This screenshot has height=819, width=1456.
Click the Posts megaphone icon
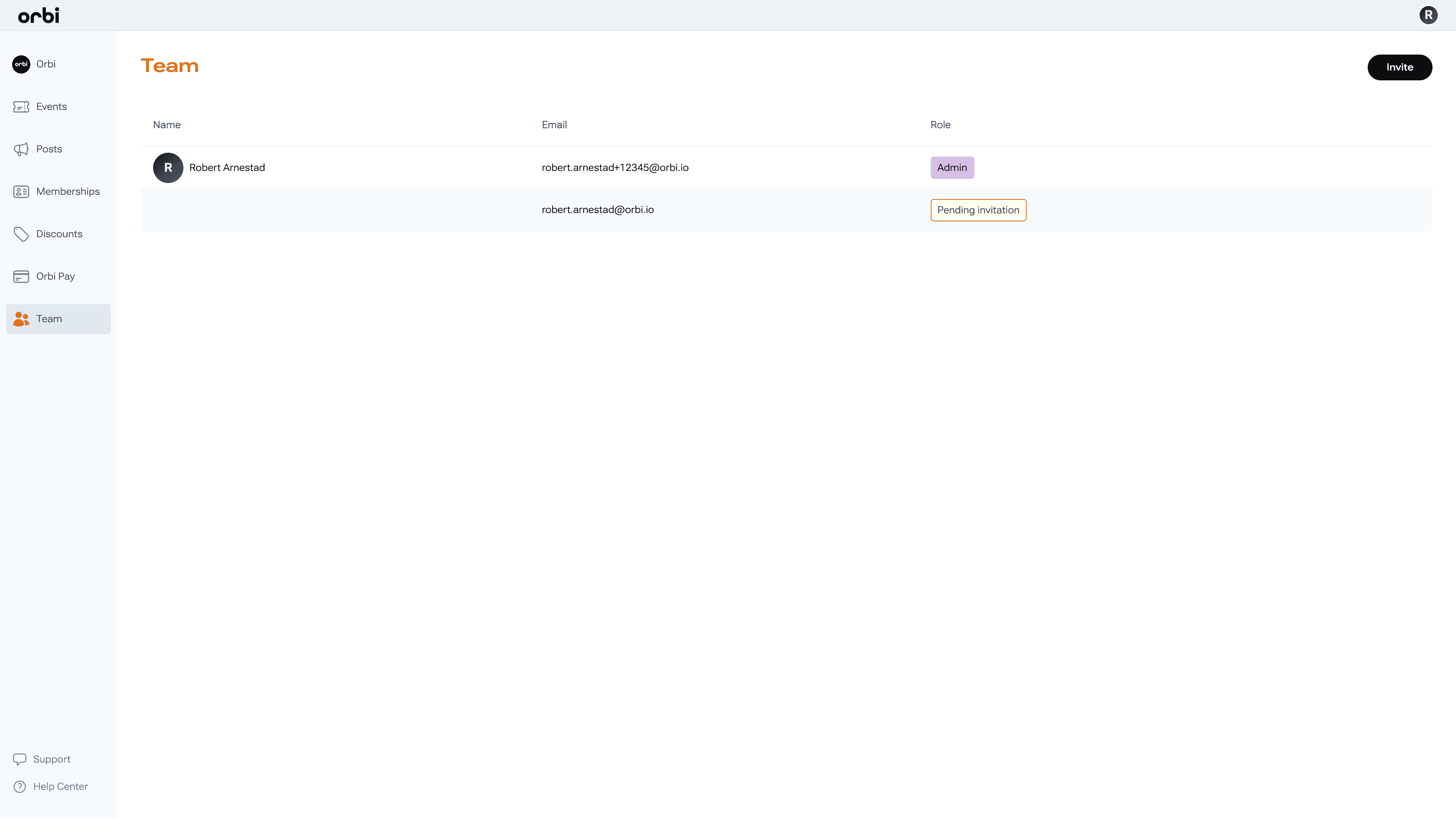point(21,149)
